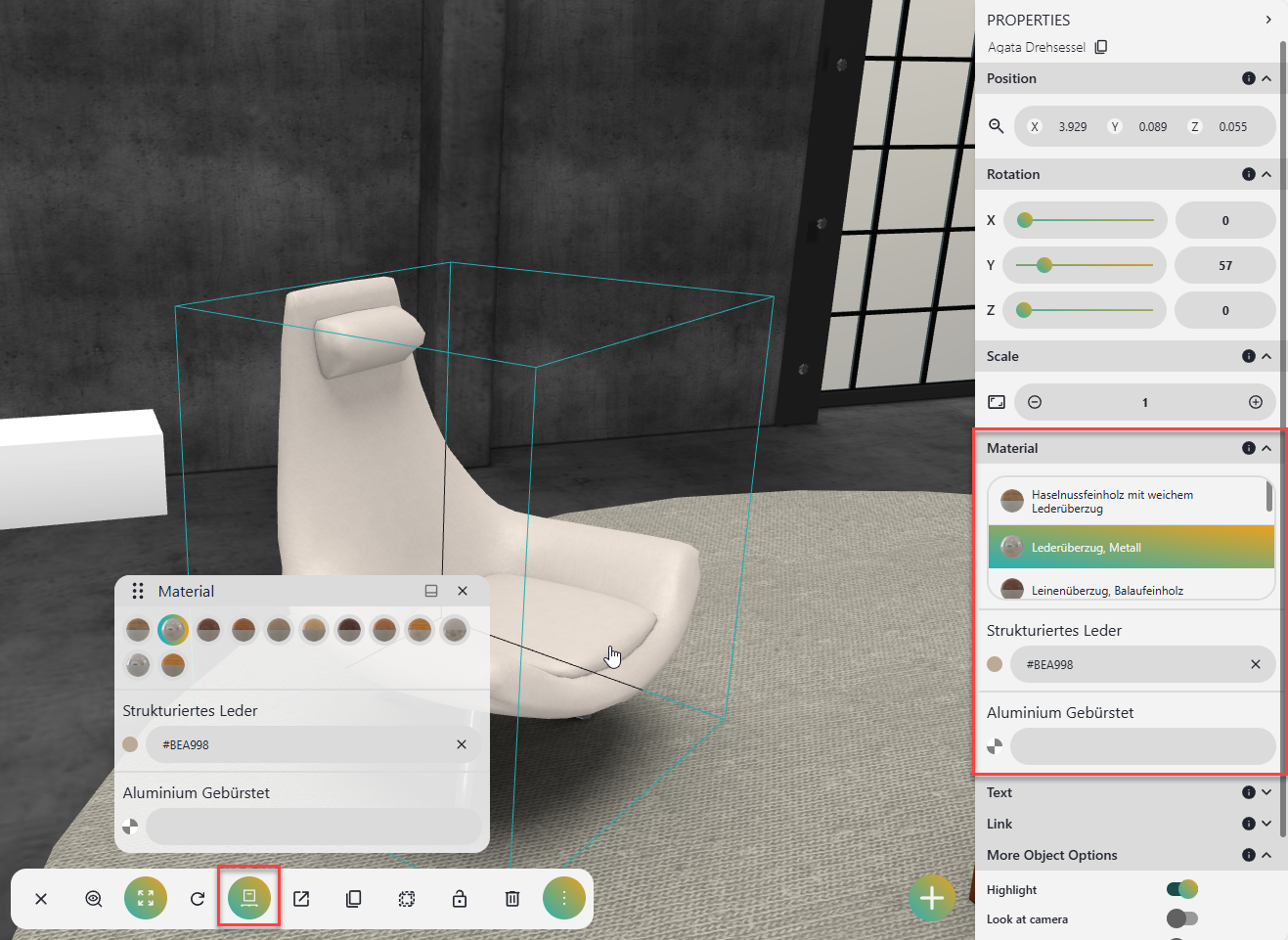The height and width of the screenshot is (940, 1288).
Task: Click the floating Material panel drag handle
Action: coord(138,591)
